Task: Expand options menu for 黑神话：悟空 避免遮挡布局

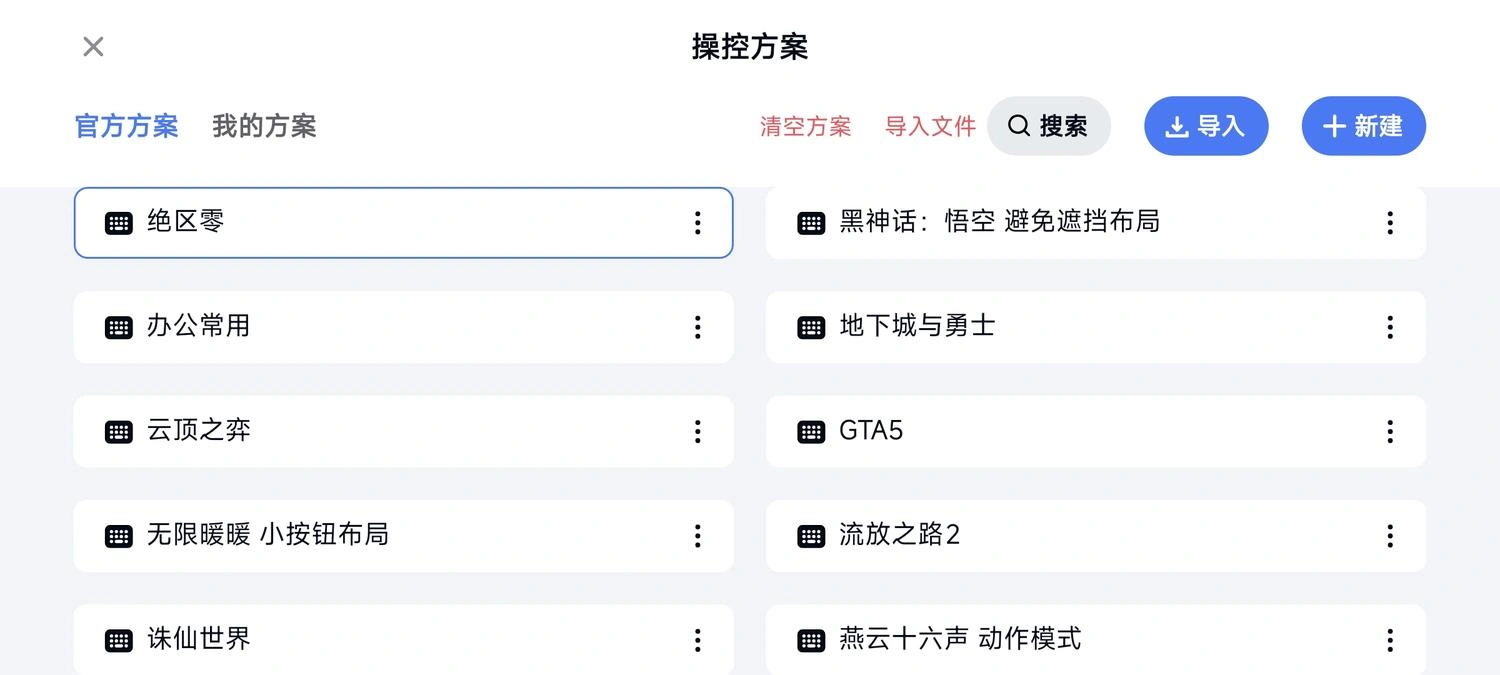Action: [x=1390, y=223]
